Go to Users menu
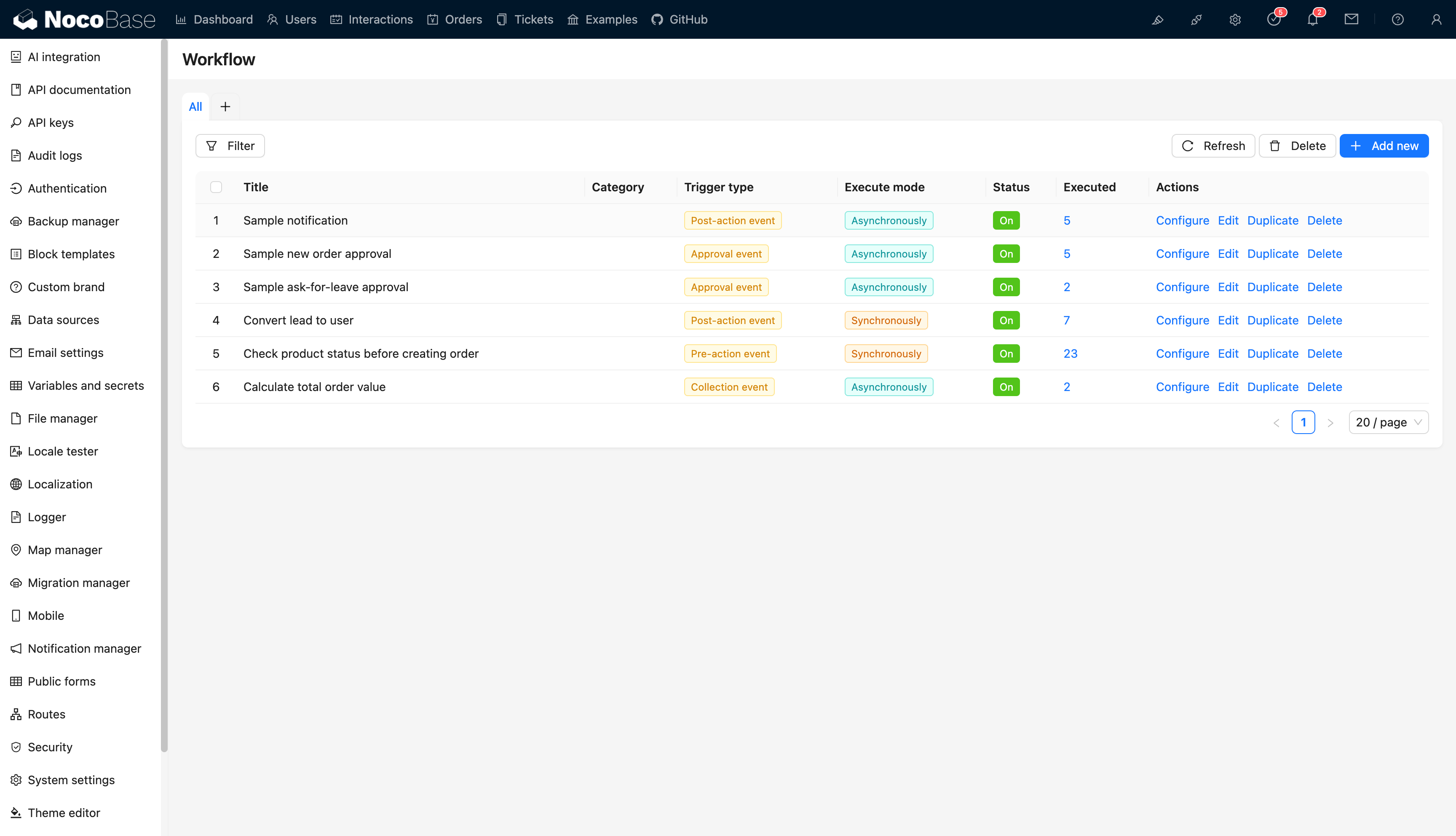Screen dimensions: 1456x836 [292, 19]
